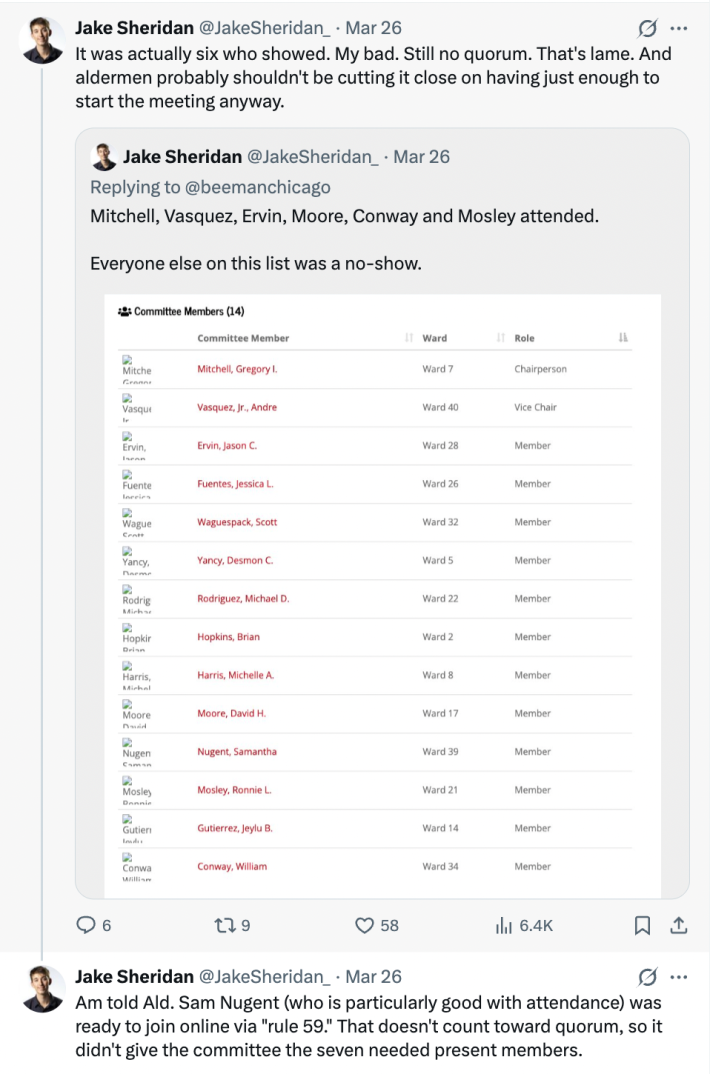This screenshot has width=710, height=1074.
Task: Like the tweet with 58 likes
Action: (x=366, y=926)
